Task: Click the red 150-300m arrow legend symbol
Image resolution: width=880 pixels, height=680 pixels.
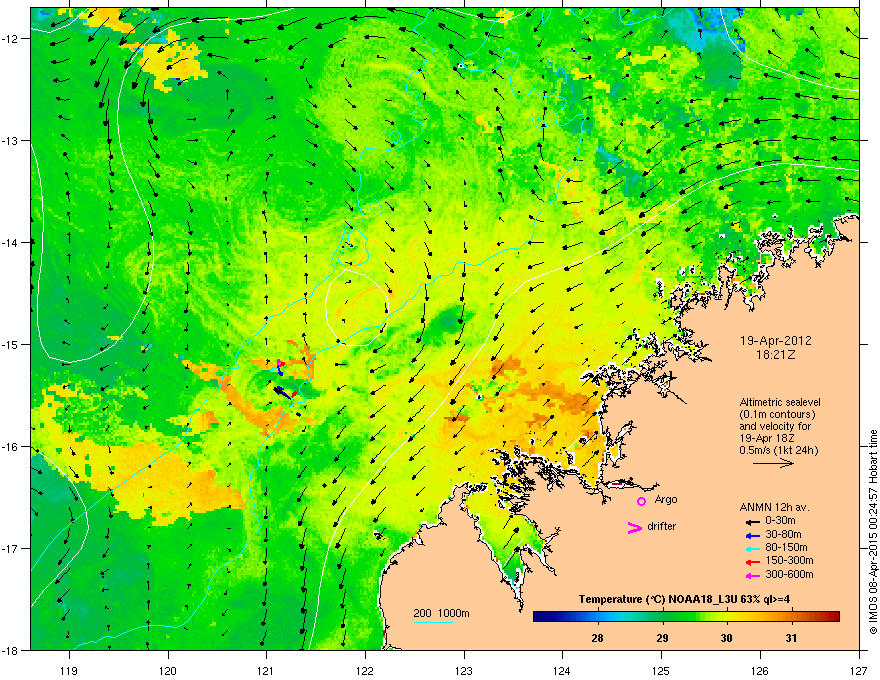Action: click(752, 562)
